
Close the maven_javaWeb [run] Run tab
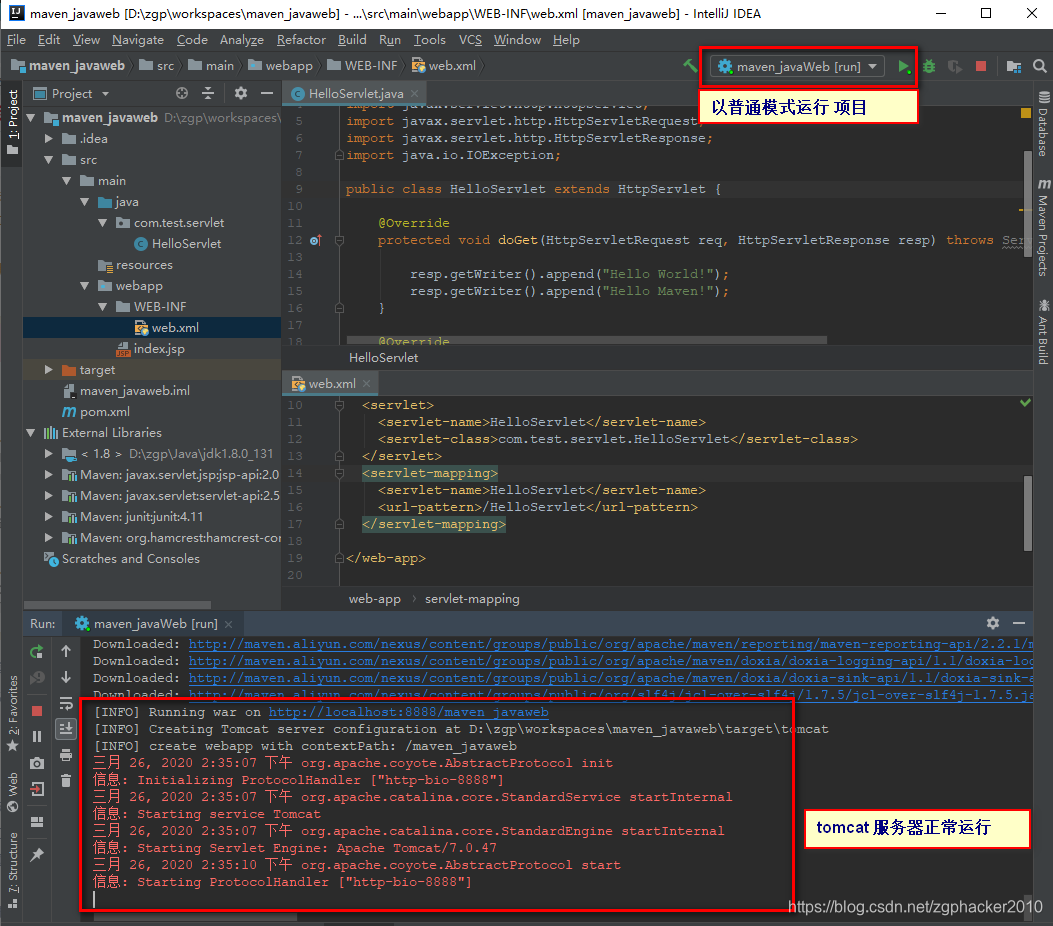pos(228,624)
